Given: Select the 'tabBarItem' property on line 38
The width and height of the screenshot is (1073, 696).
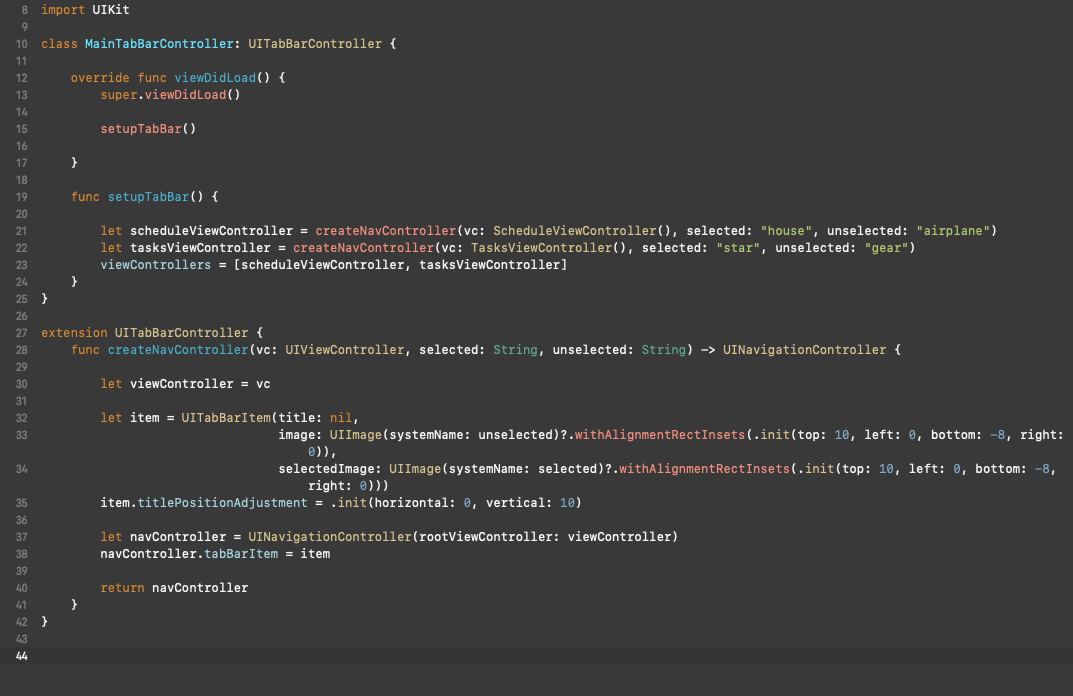Looking at the screenshot, I should pyautogui.click(x=241, y=554).
